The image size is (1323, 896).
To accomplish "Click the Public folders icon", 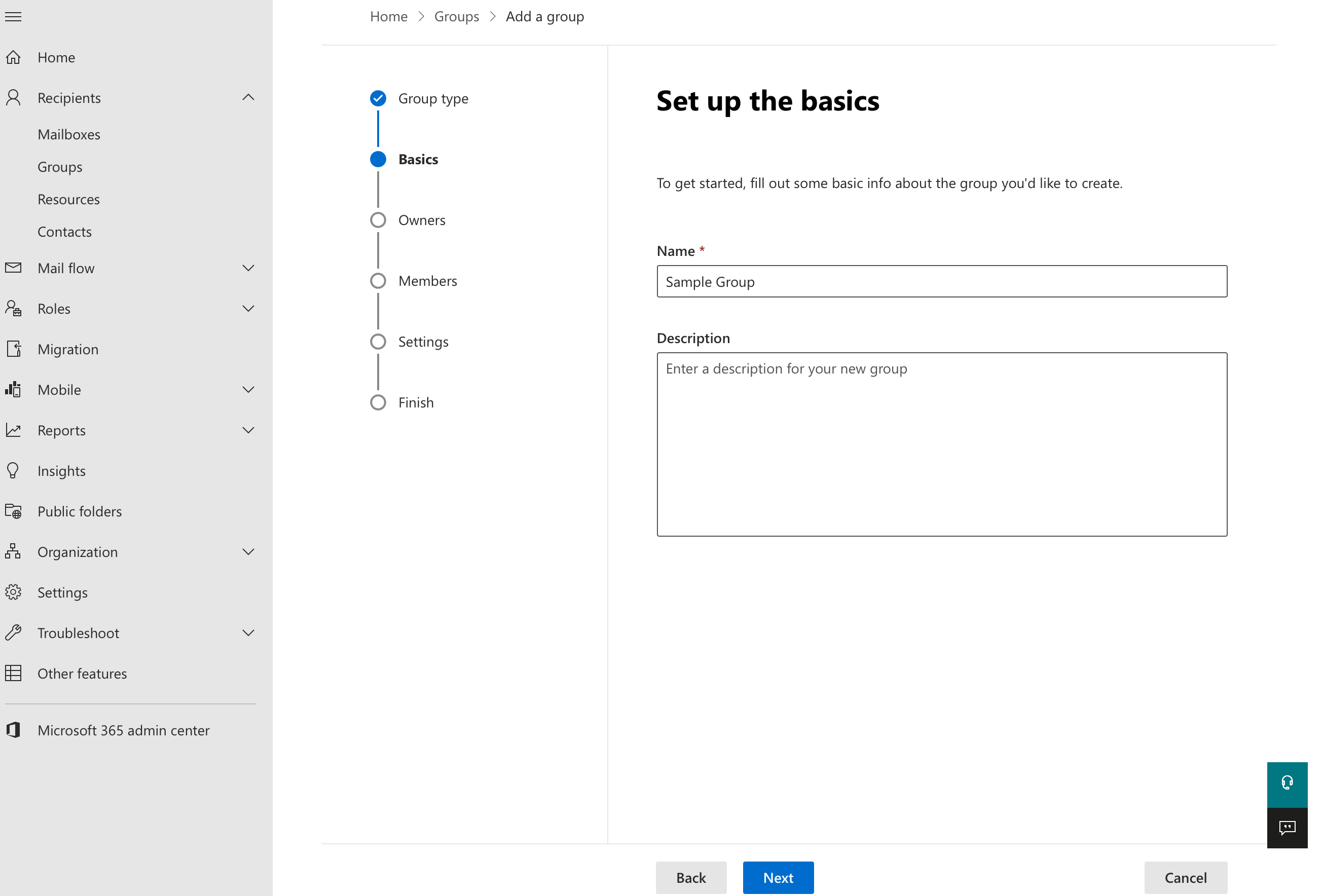I will point(13,511).
